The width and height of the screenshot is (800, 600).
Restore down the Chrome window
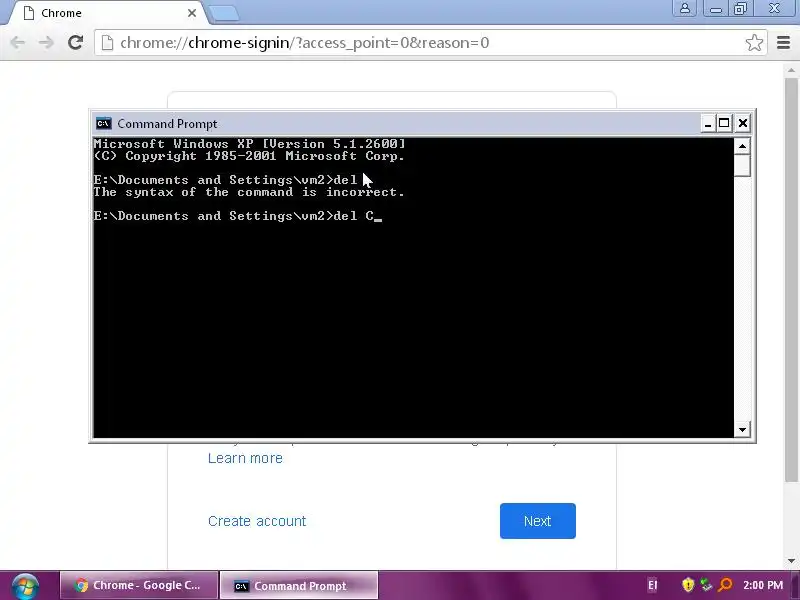[740, 9]
